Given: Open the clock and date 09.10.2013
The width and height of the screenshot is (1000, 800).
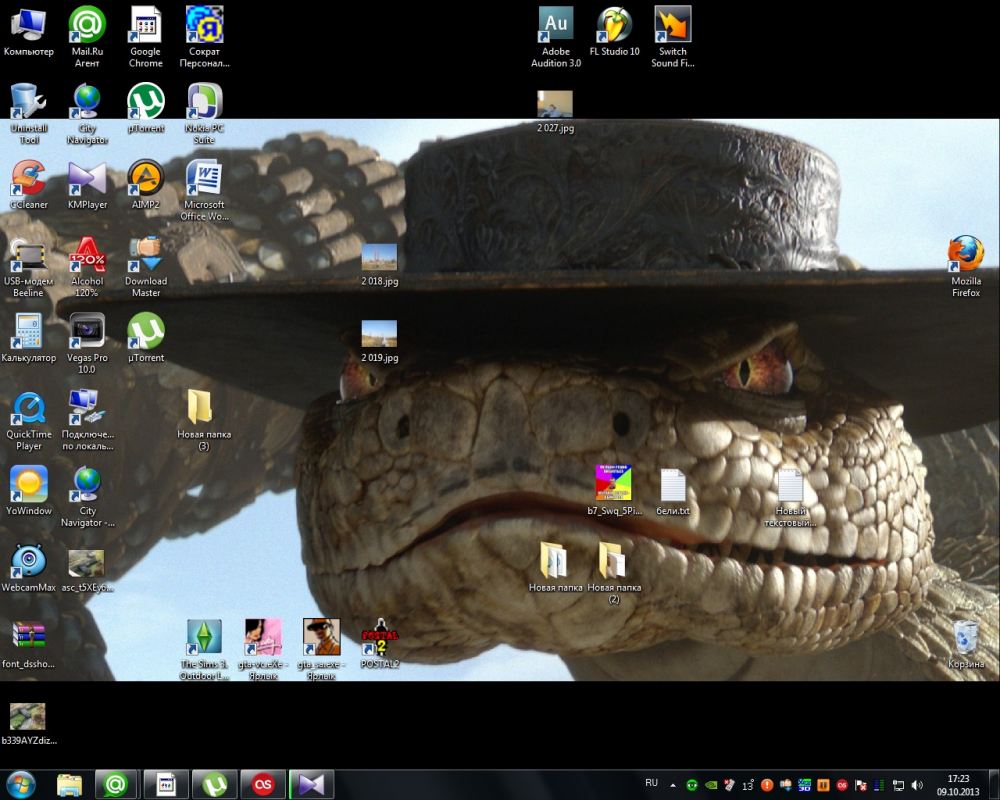Looking at the screenshot, I should coord(958,785).
